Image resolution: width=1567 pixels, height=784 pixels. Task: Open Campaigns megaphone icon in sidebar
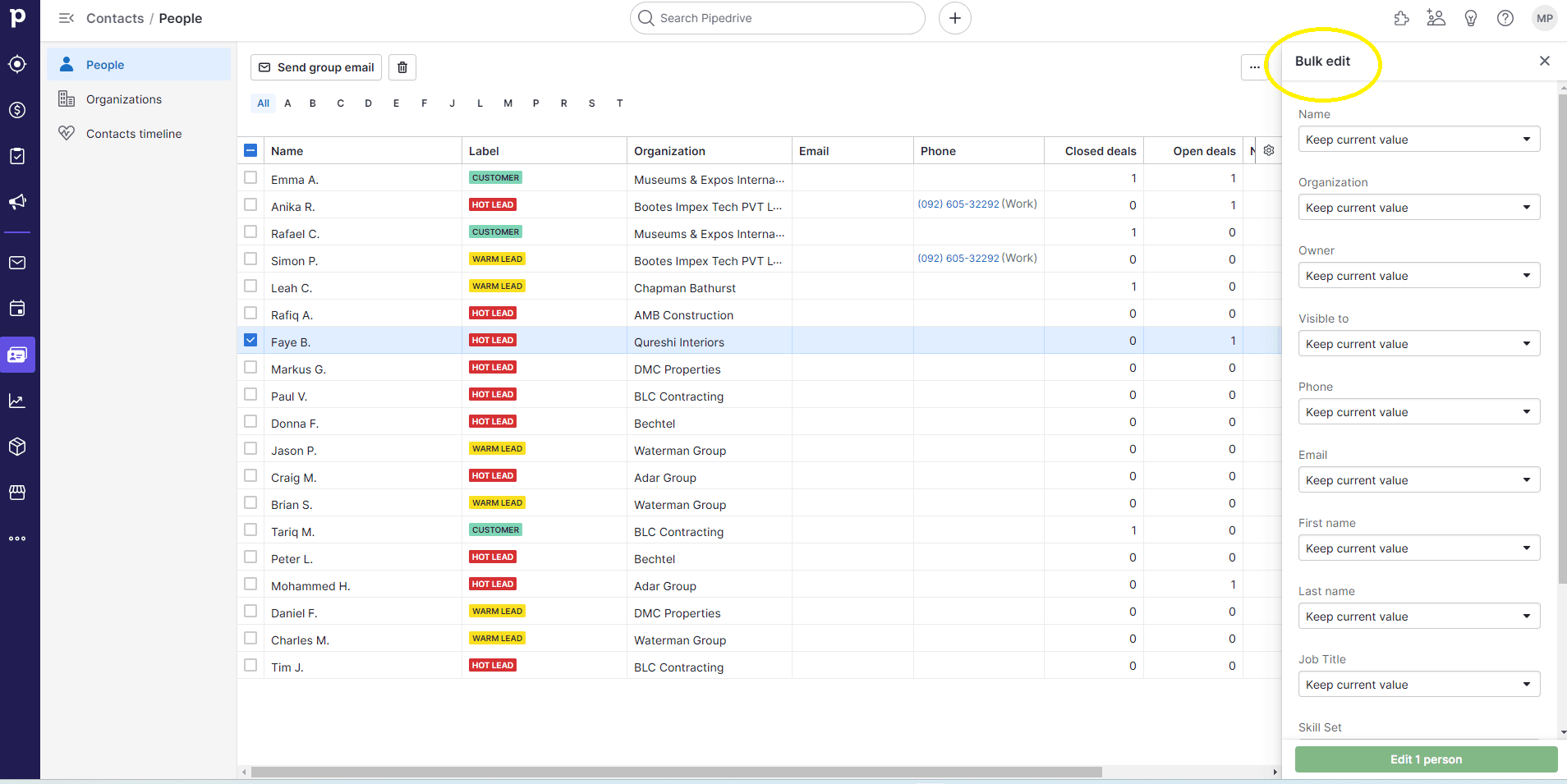click(x=17, y=202)
